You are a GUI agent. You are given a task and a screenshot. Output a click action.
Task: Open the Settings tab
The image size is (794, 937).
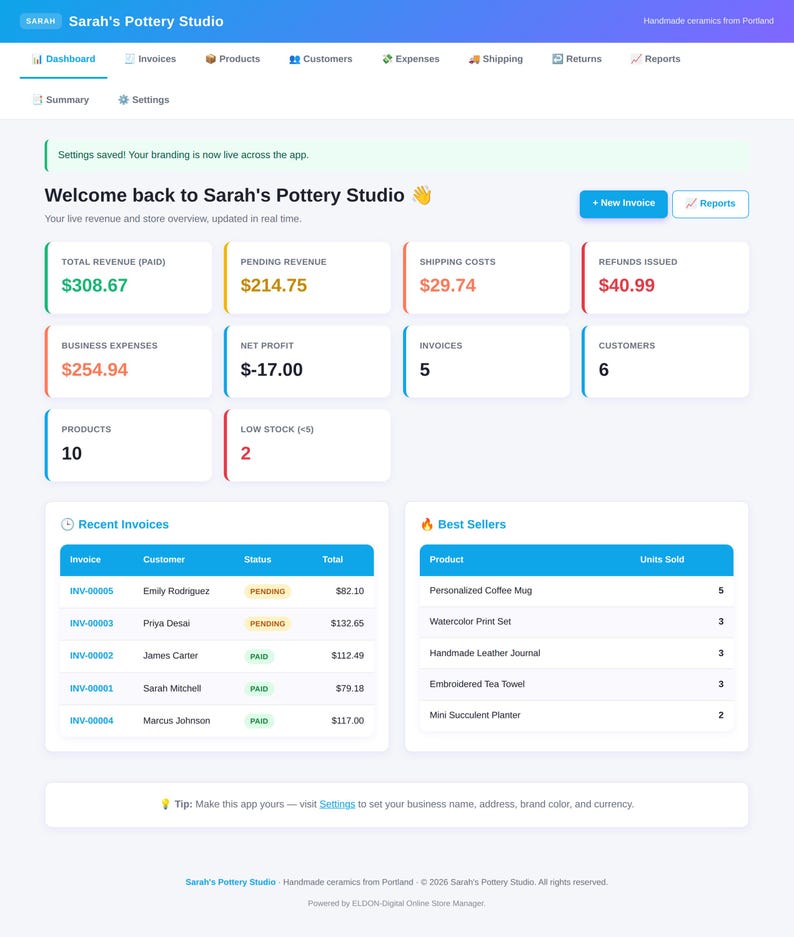[x=143, y=100]
